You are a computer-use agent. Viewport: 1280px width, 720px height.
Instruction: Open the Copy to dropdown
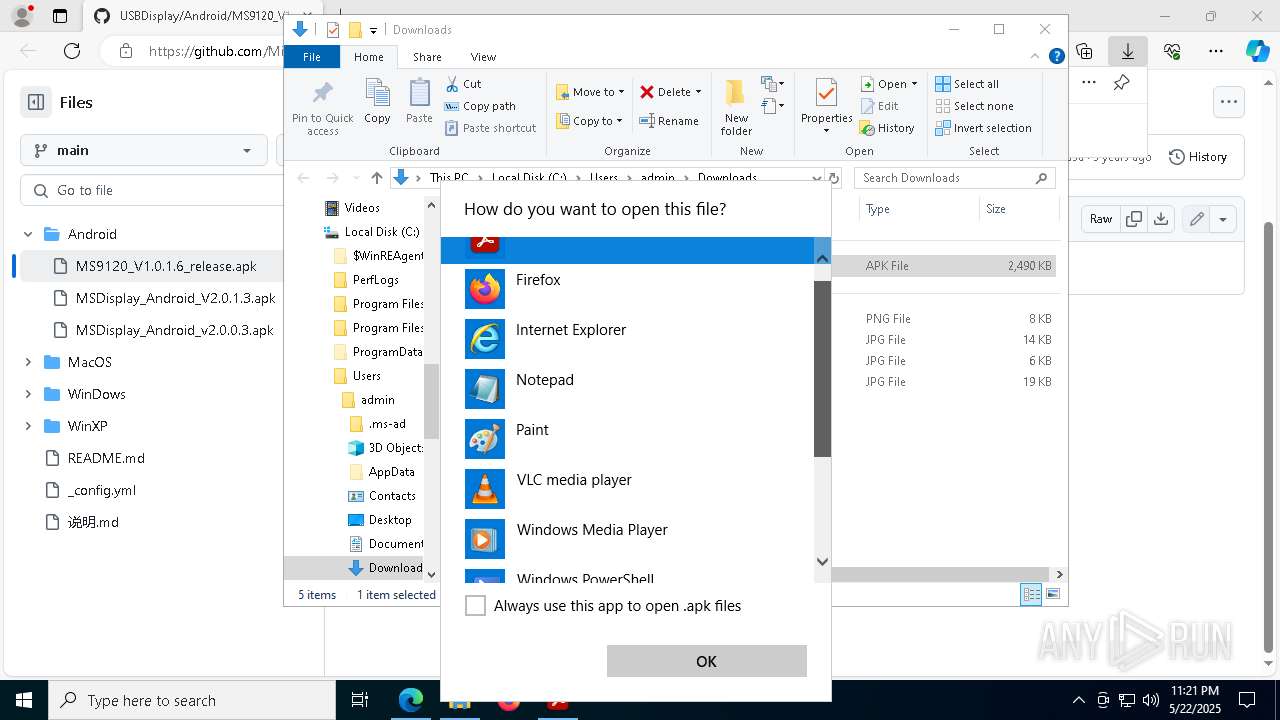coord(589,121)
